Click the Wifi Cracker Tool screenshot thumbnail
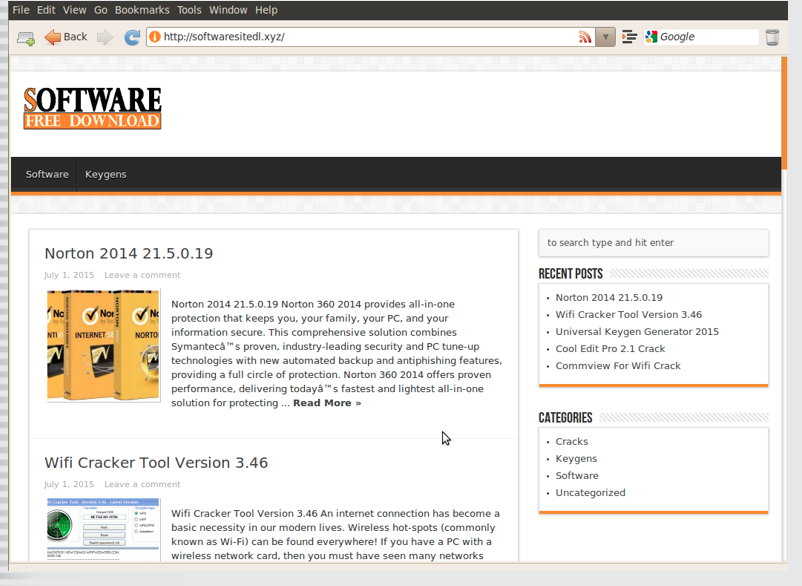802x586 pixels. tap(103, 530)
